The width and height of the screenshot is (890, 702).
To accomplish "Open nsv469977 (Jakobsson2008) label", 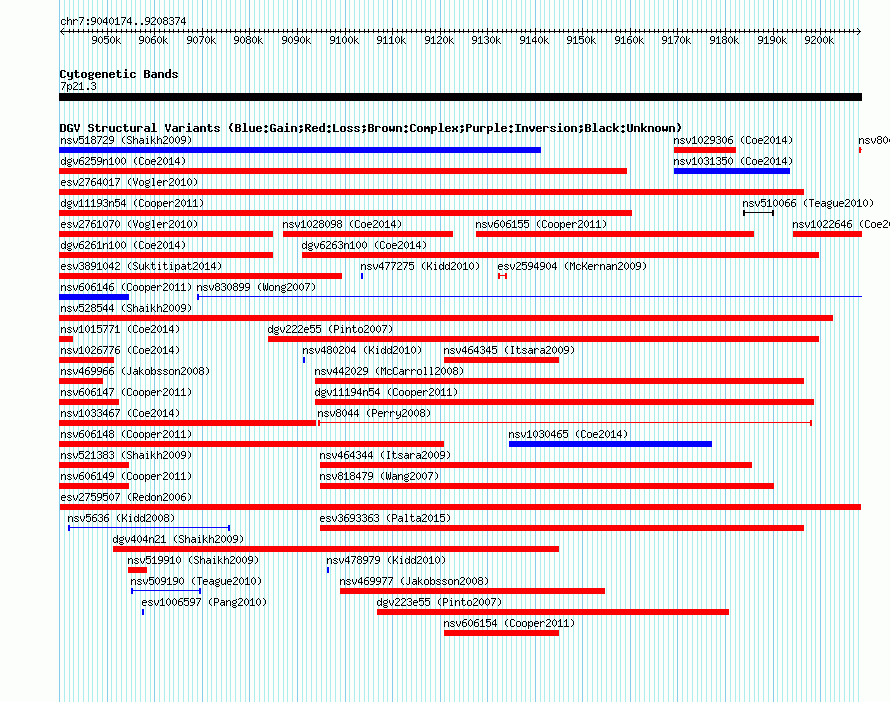I will (414, 581).
